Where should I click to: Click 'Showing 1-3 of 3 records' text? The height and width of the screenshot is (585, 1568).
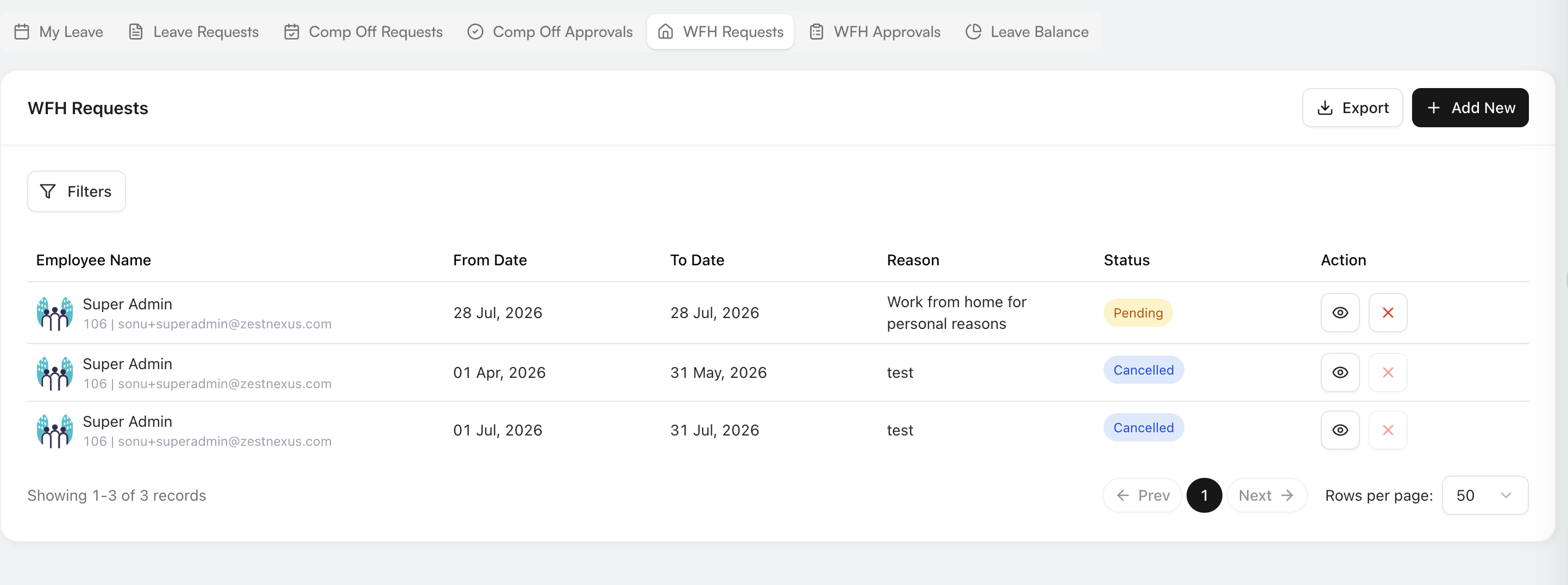[117, 495]
